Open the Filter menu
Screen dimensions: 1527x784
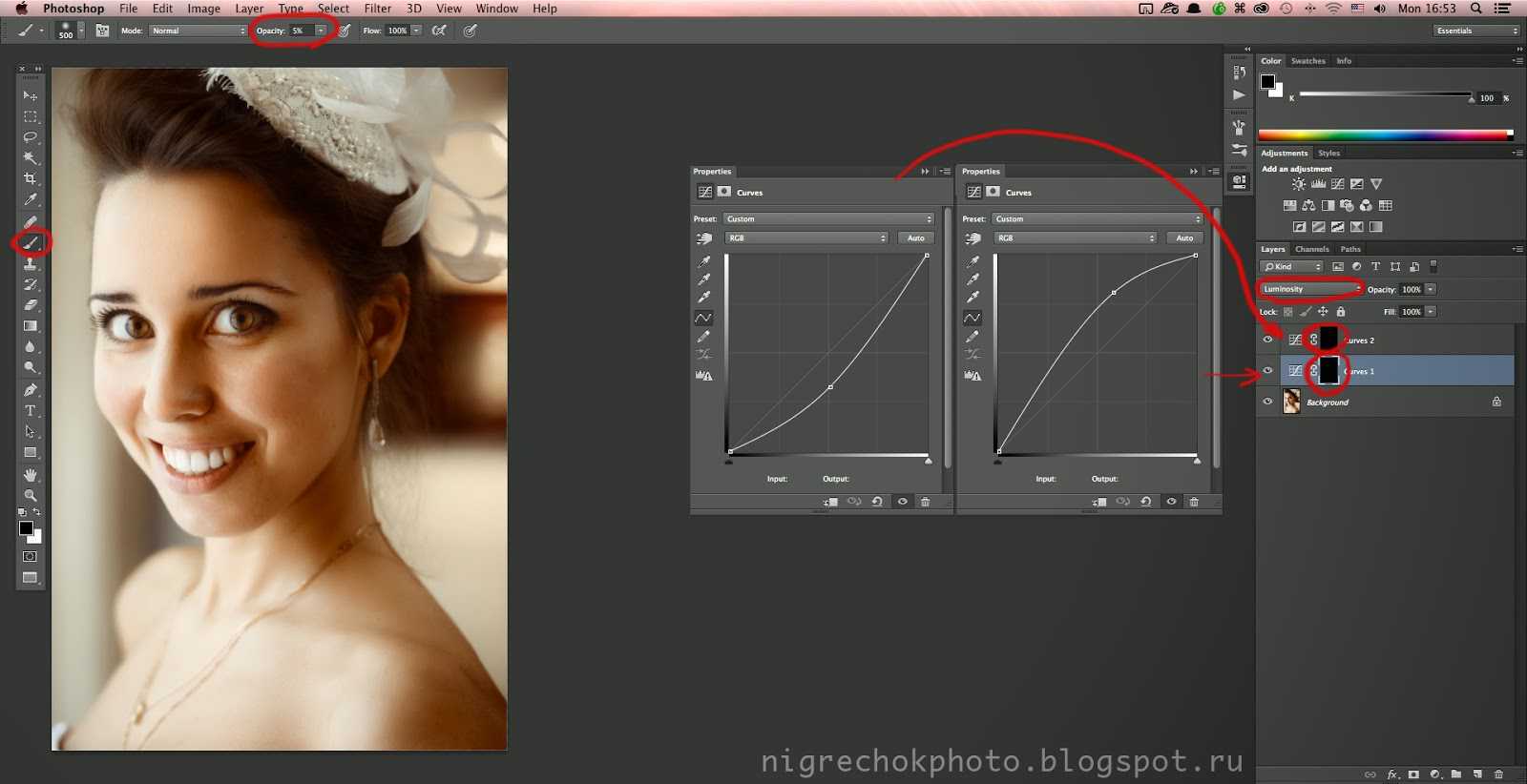[x=378, y=9]
